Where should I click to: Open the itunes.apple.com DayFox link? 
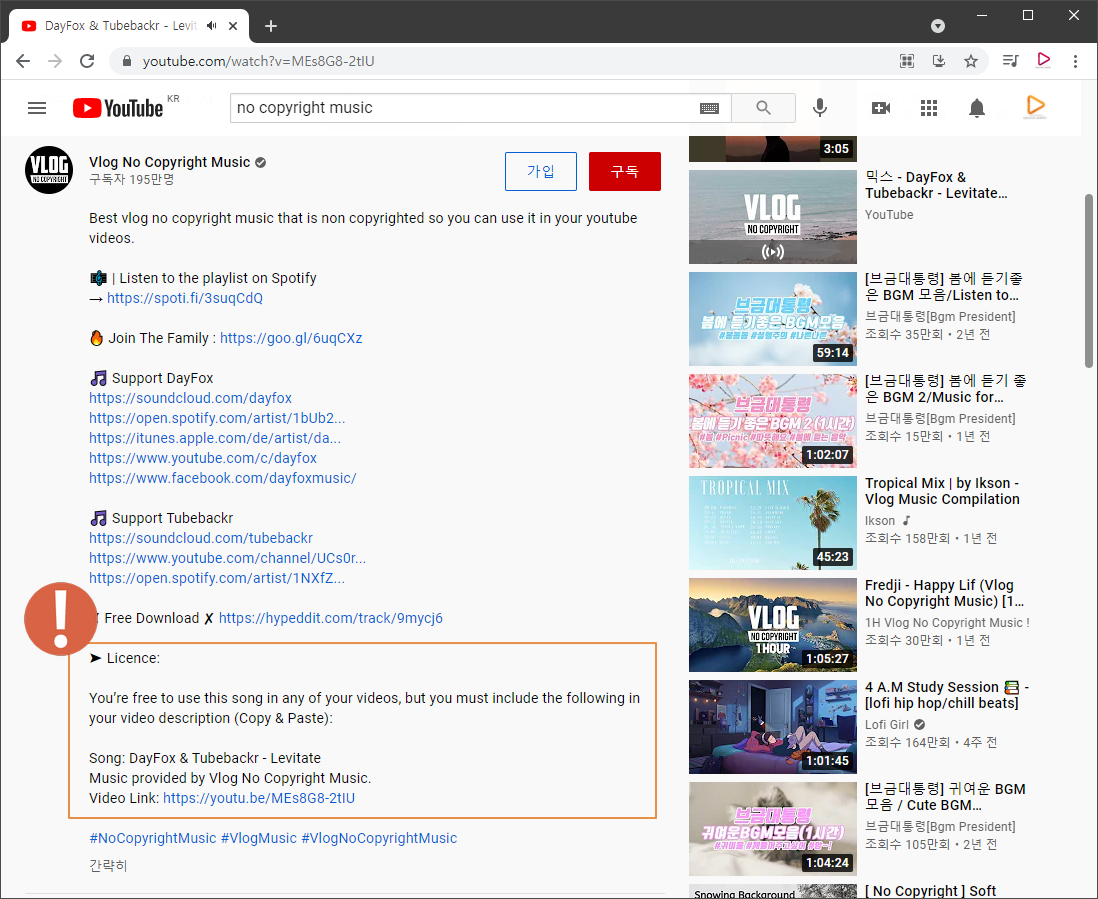pos(215,438)
